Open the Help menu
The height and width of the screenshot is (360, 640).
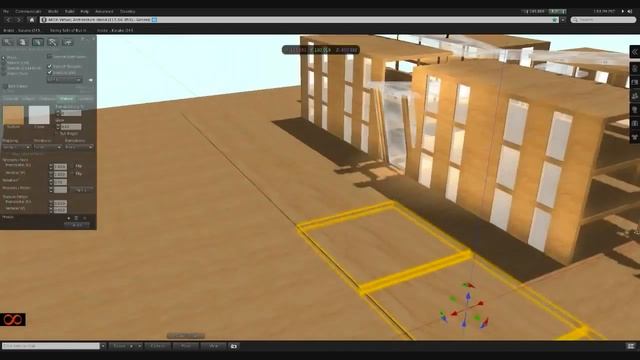pyautogui.click(x=84, y=11)
